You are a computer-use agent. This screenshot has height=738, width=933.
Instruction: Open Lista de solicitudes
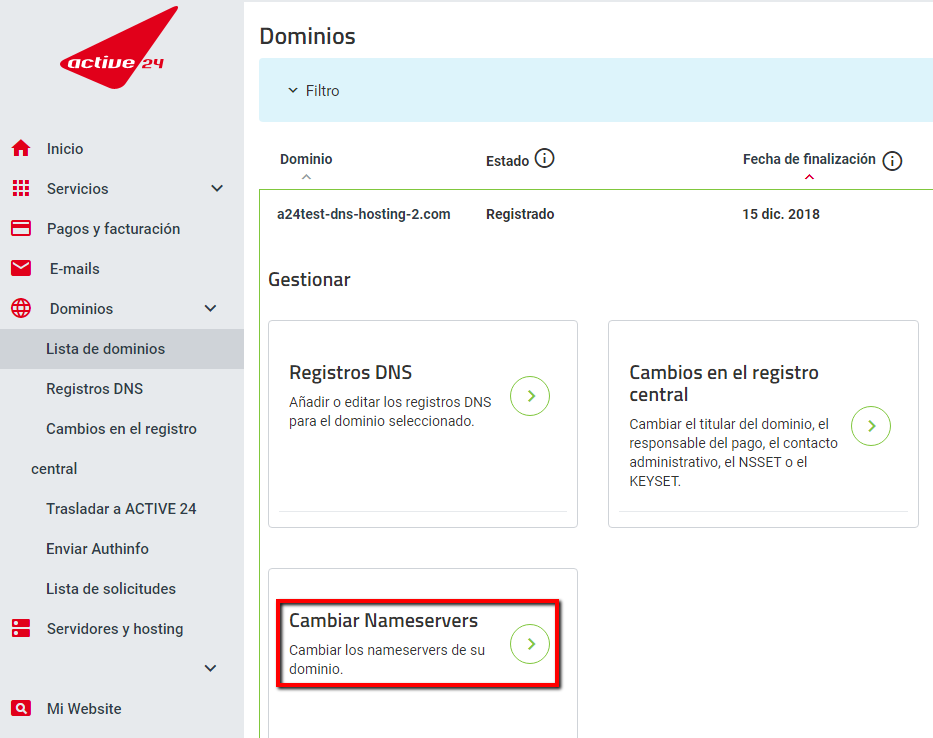pyautogui.click(x=111, y=588)
